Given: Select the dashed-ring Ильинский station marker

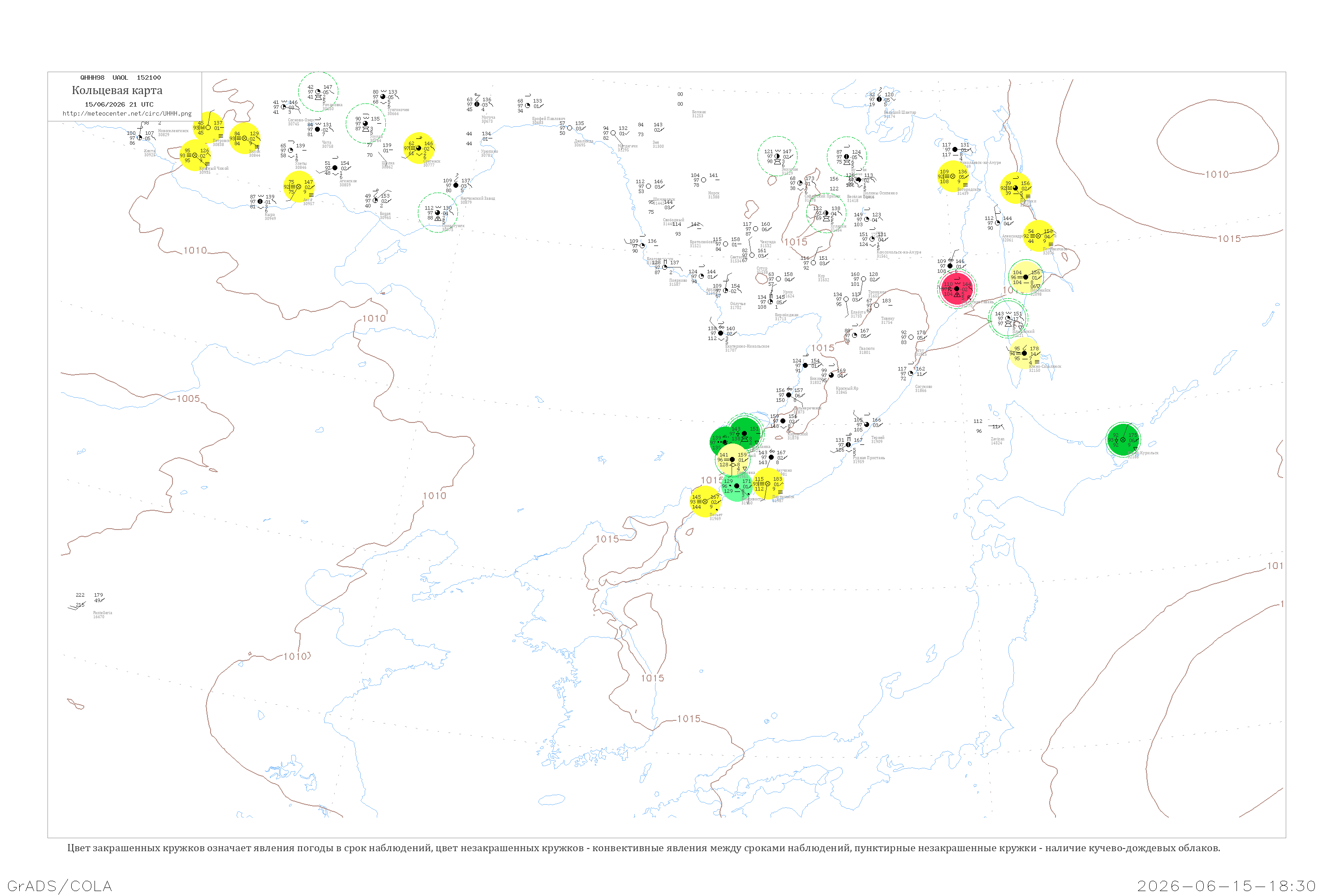Looking at the screenshot, I should point(1008,318).
